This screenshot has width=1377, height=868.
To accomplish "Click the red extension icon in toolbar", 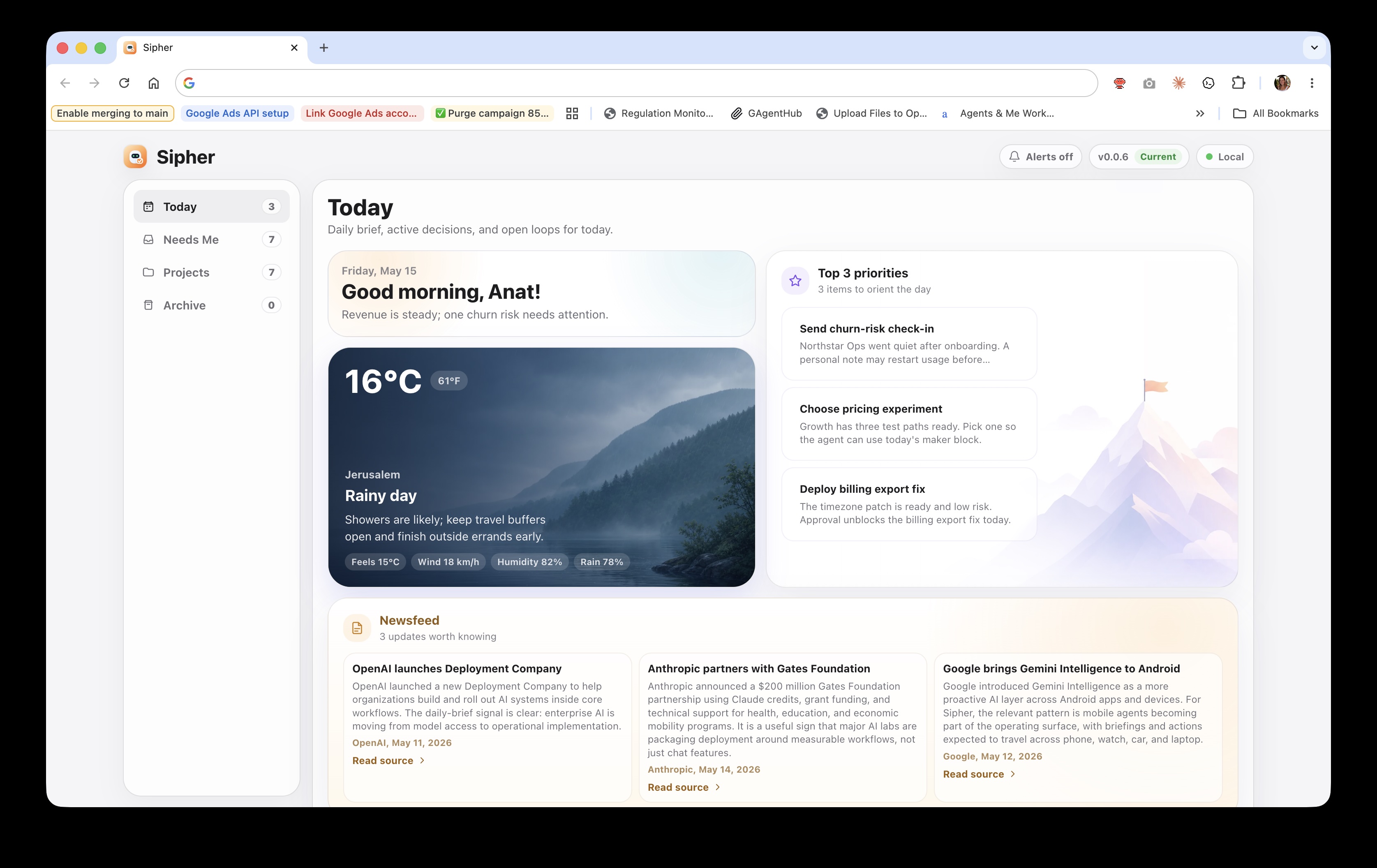I will coord(1119,83).
